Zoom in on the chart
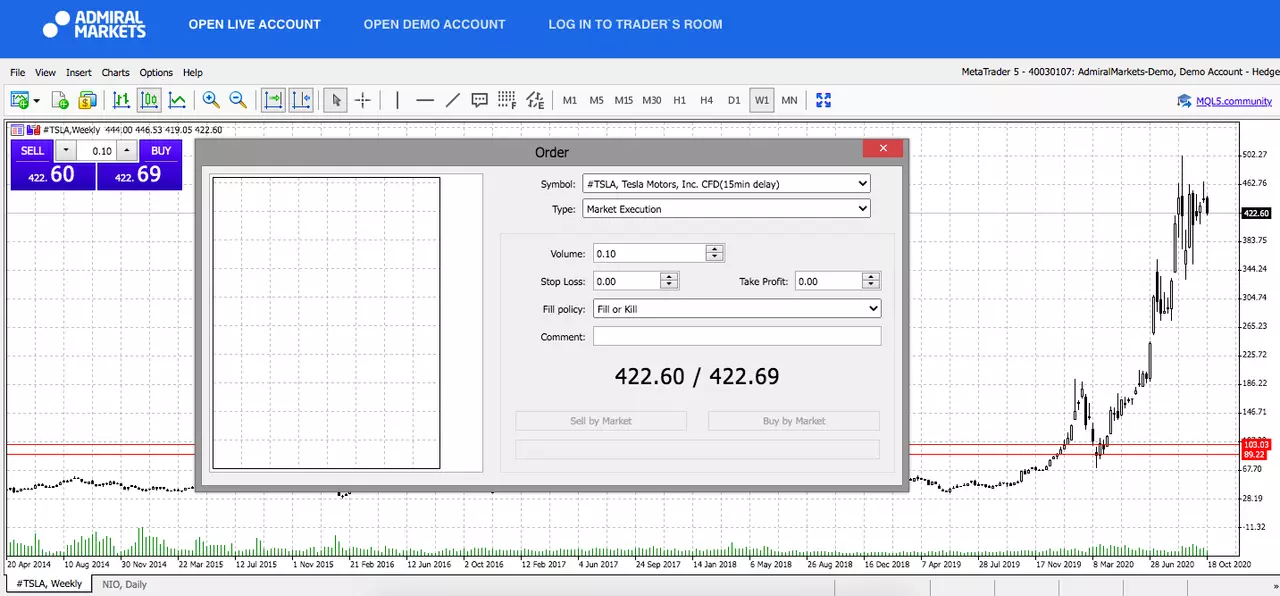This screenshot has width=1280, height=596. 211,100
